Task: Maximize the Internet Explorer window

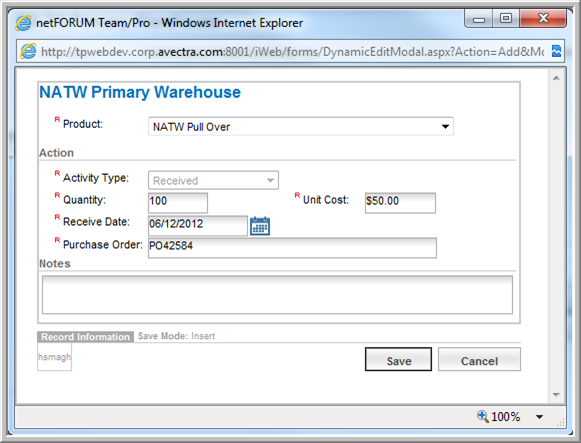Action: 506,18
